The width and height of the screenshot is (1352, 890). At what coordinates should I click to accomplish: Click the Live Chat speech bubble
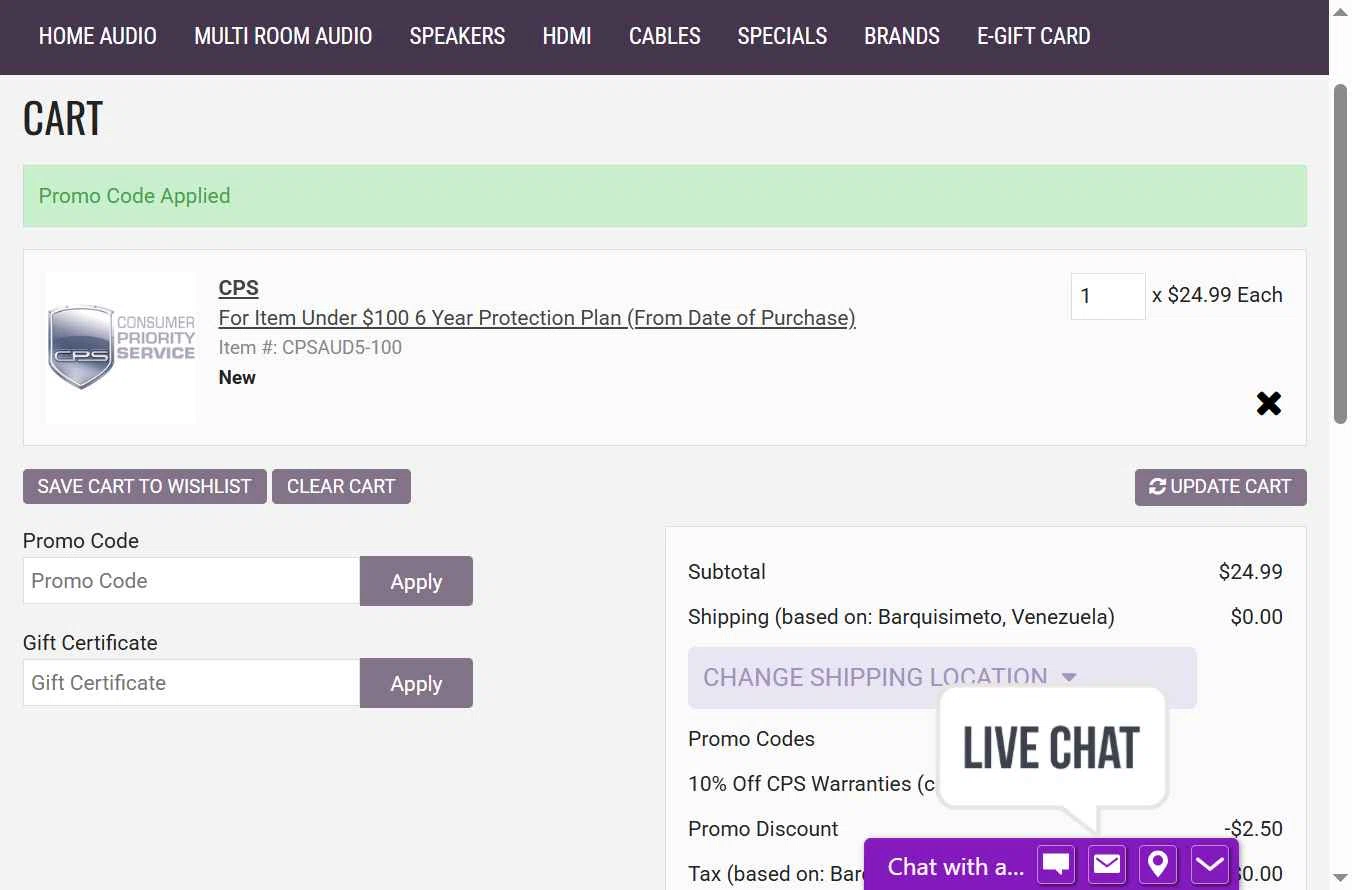(1052, 749)
